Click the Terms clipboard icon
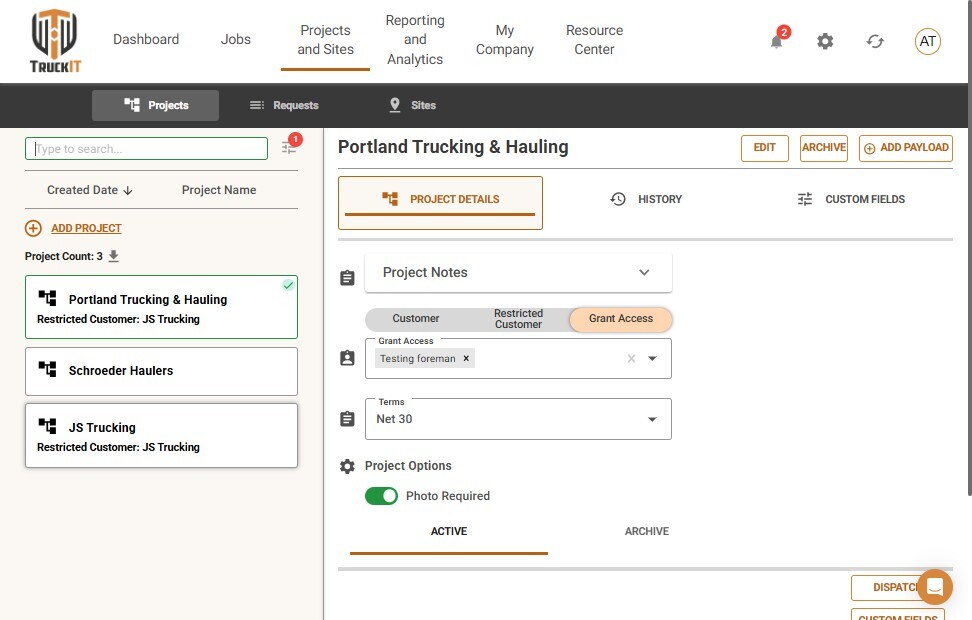Screen dimensions: 972x620 click(347, 419)
